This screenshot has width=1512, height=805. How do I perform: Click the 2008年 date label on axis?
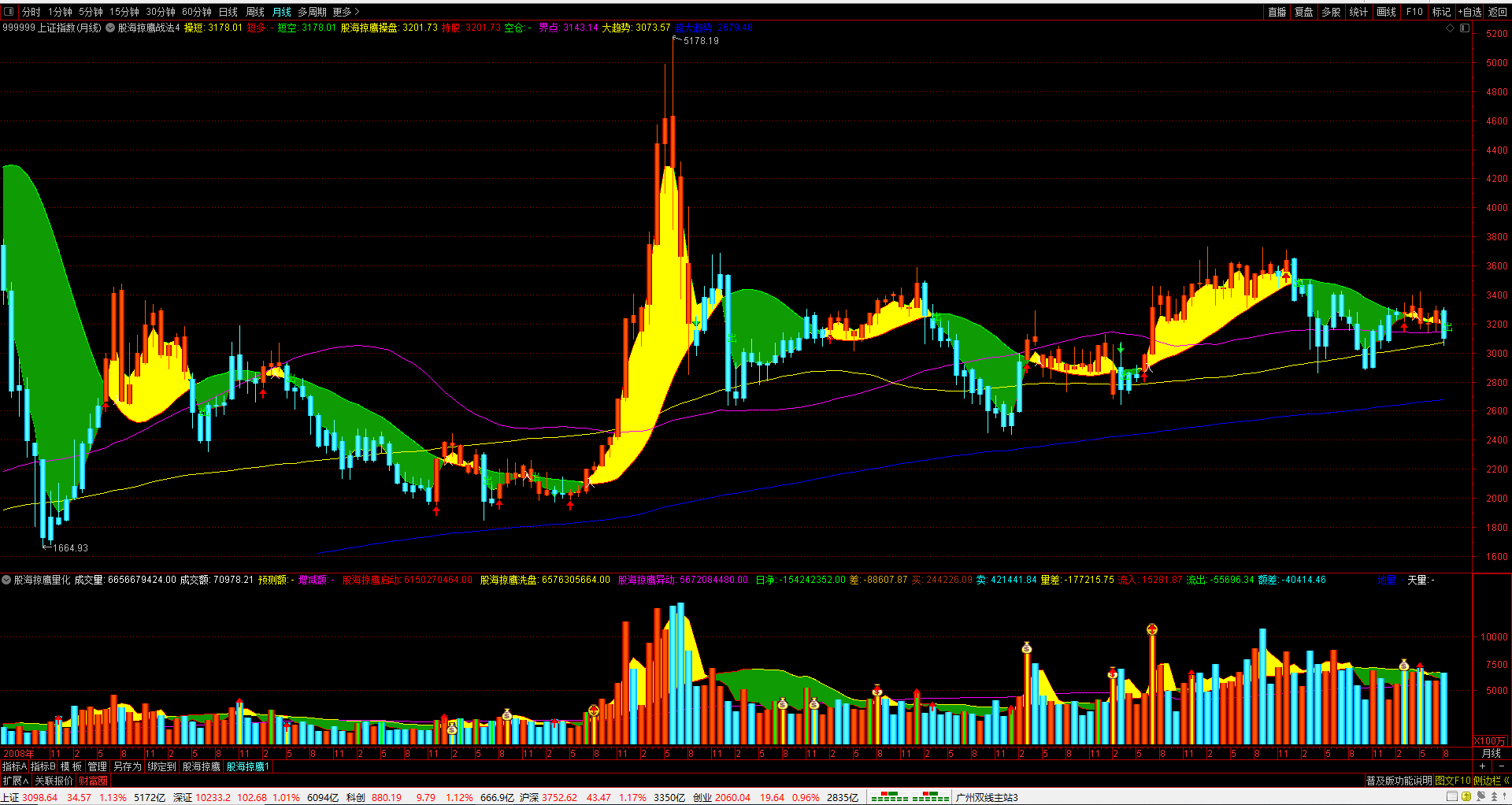[x=18, y=754]
